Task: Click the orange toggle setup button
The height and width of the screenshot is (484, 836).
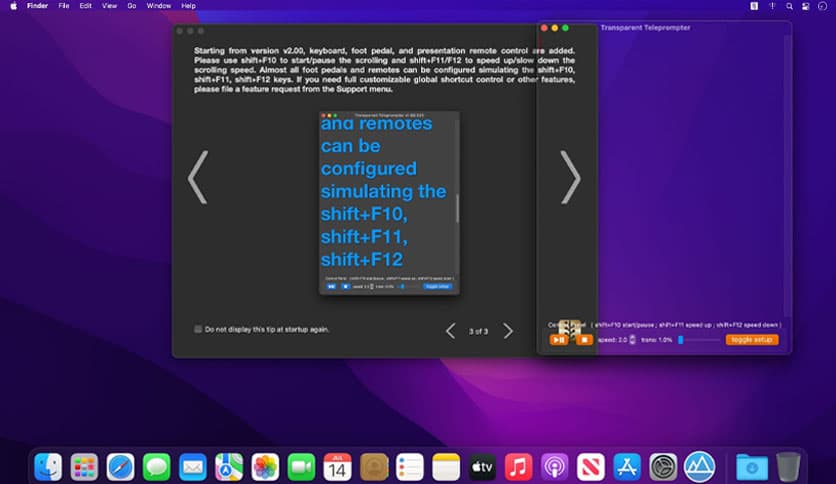Action: pos(752,340)
